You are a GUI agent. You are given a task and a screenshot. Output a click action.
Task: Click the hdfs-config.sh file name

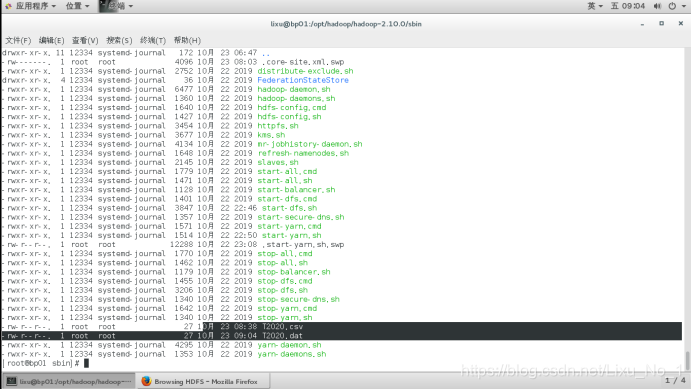290,117
